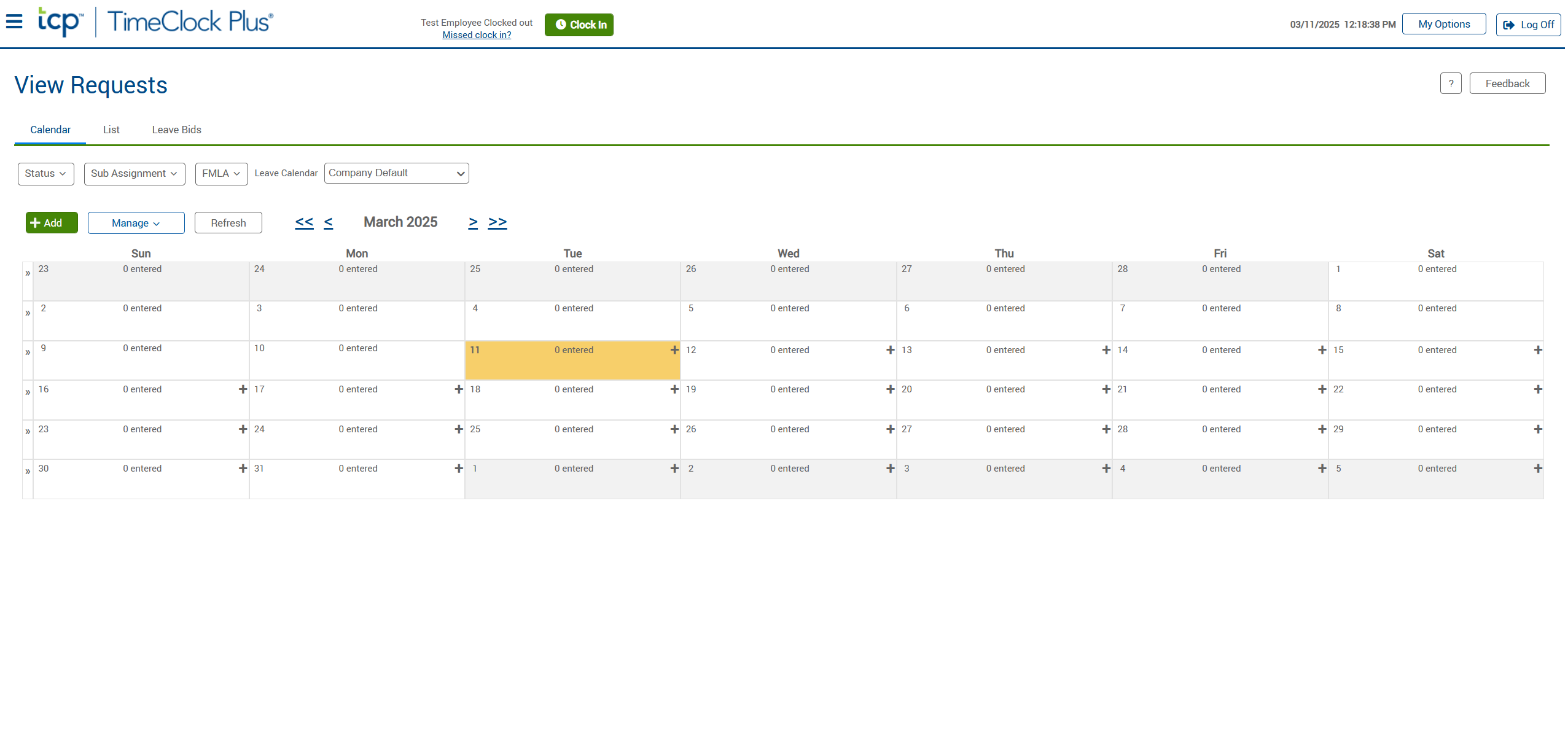Image resolution: width=1568 pixels, height=751 pixels.
Task: Open Leave Calendar Company Default combo box
Action: pyautogui.click(x=396, y=173)
